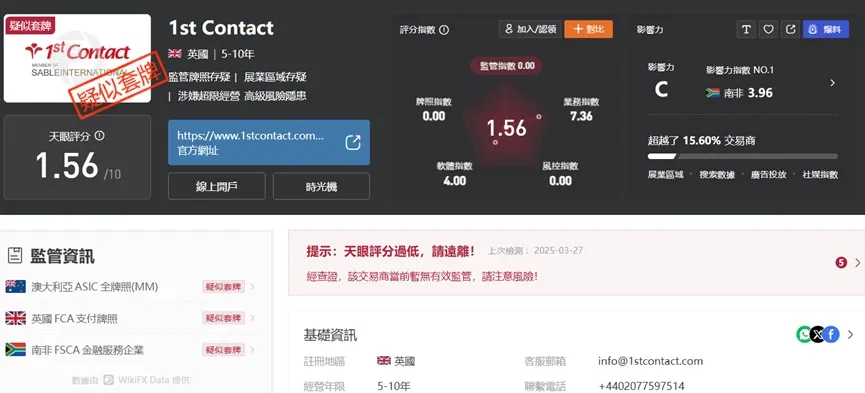
Task: Click the South Africa flag by 3.96
Action: coord(713,93)
